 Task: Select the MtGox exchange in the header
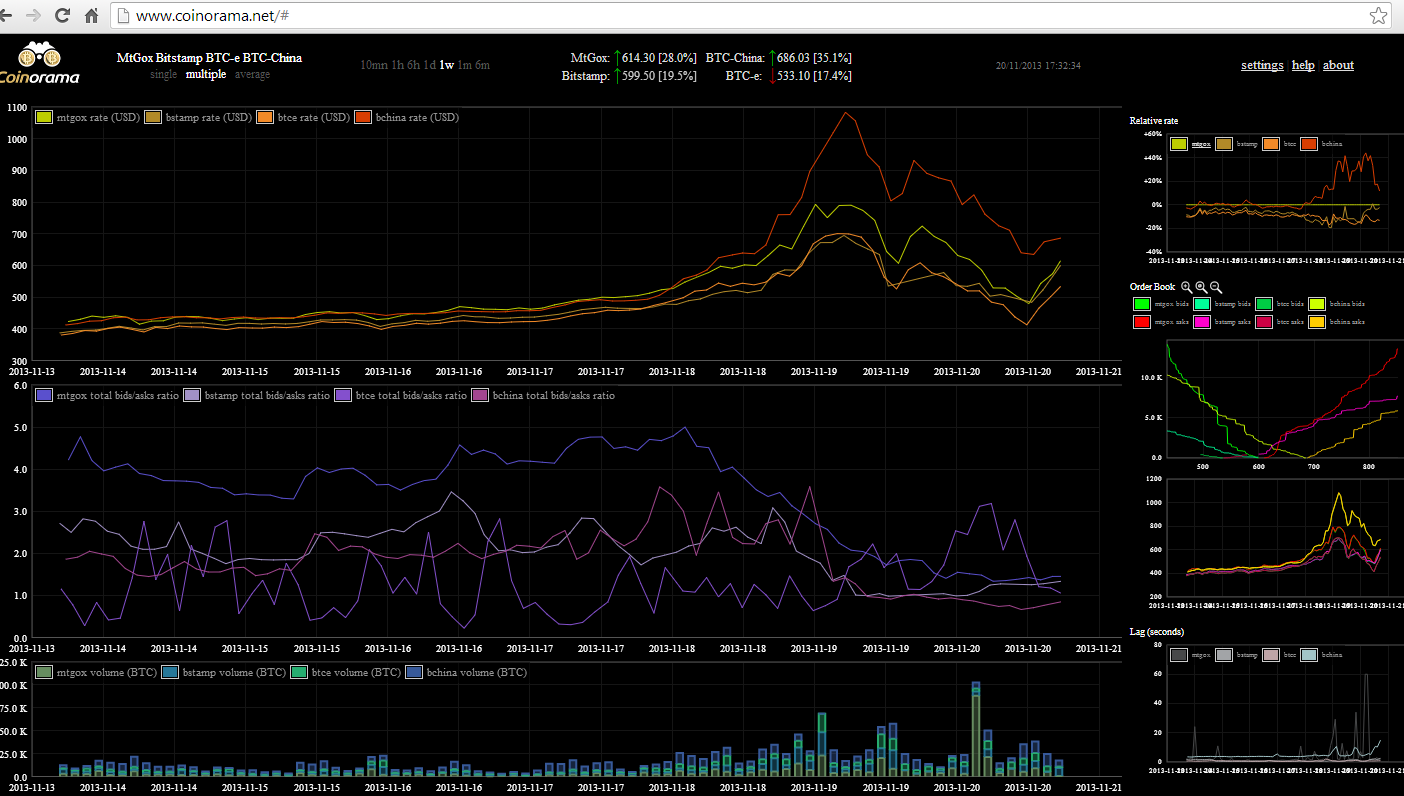pos(135,58)
